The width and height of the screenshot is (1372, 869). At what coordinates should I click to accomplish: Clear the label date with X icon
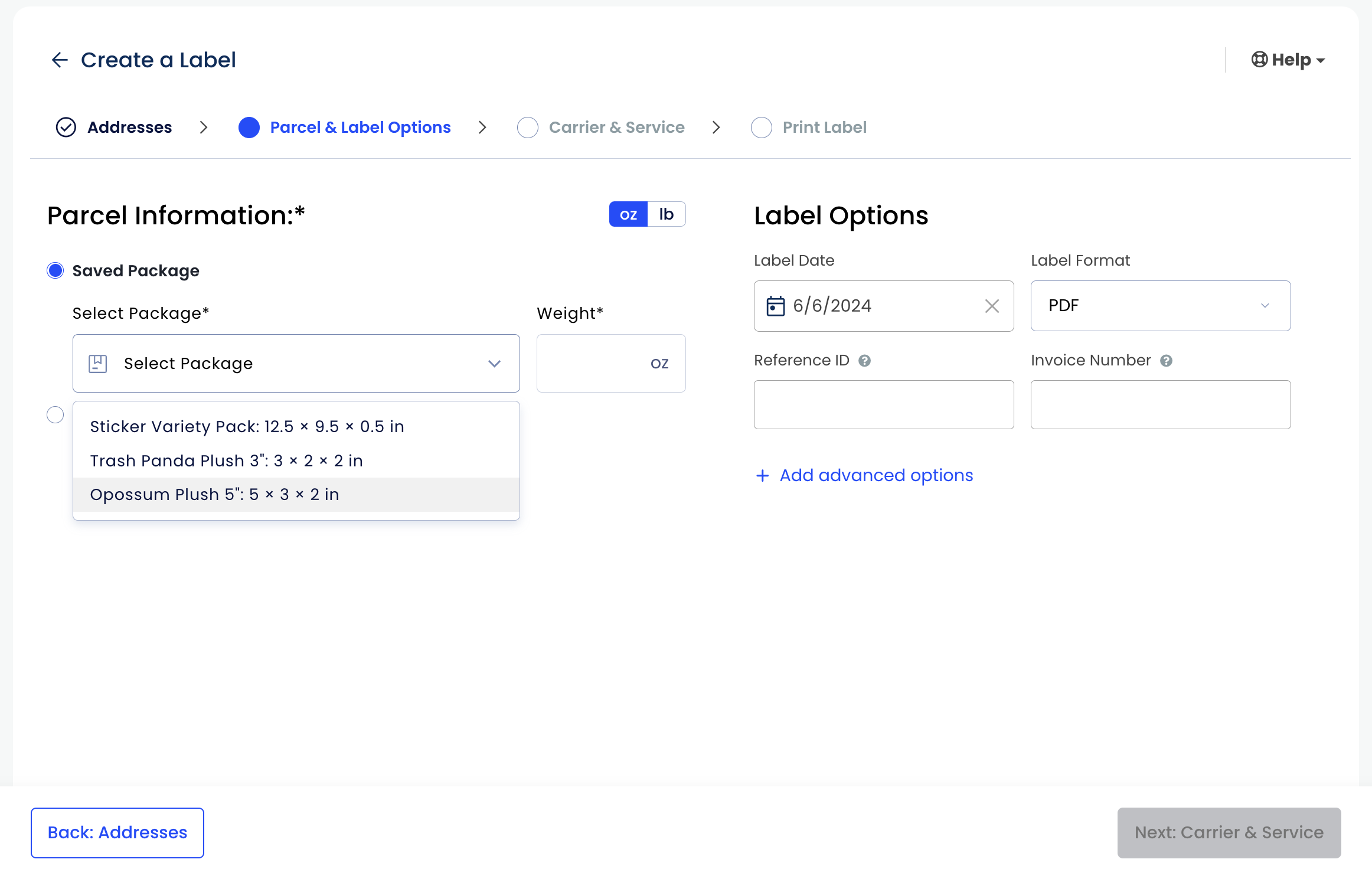(x=992, y=306)
